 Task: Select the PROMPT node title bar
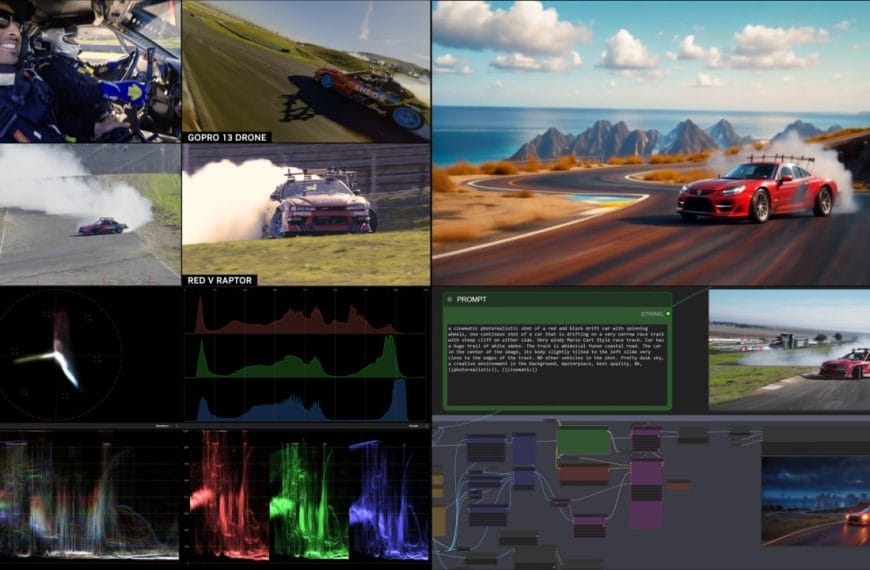557,300
